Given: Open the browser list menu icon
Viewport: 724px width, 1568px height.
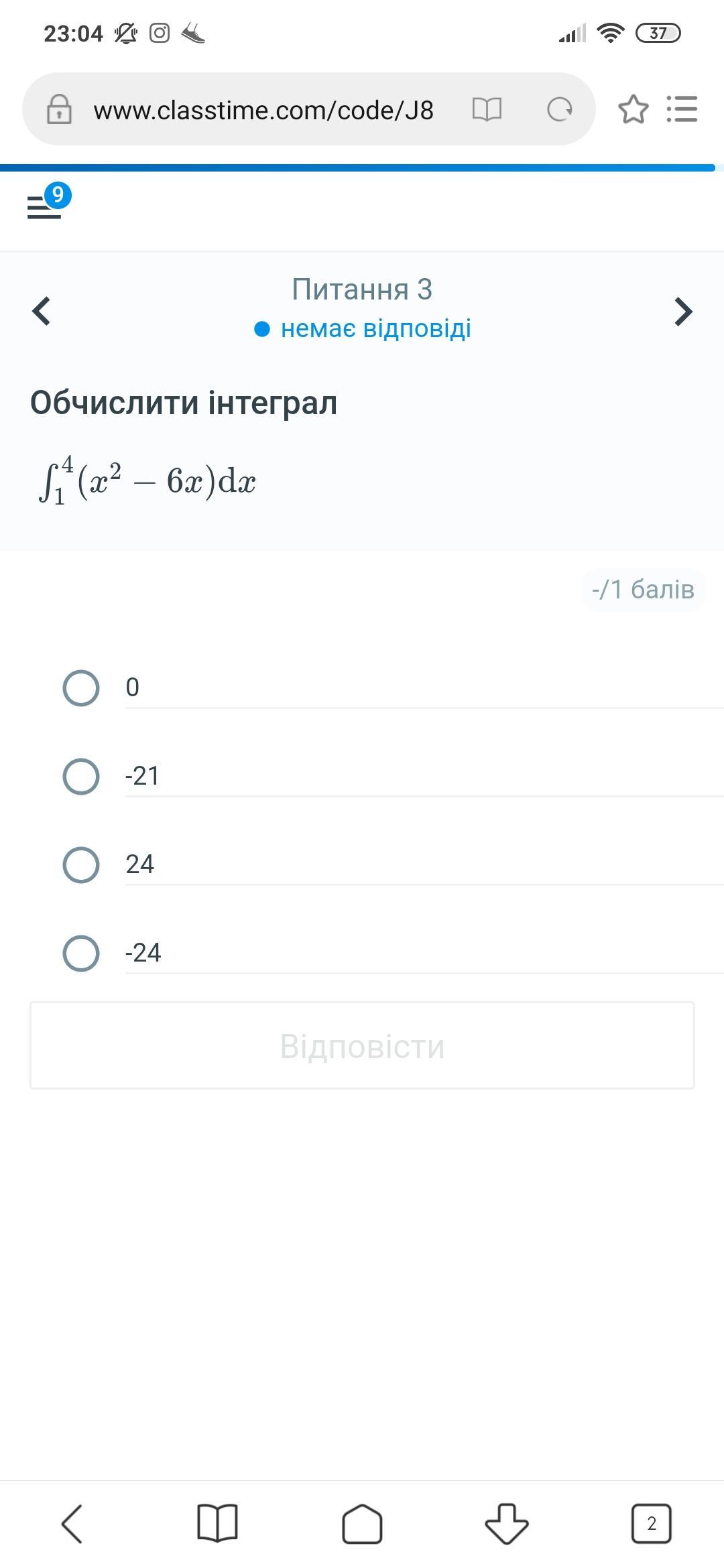Looking at the screenshot, I should [682, 109].
